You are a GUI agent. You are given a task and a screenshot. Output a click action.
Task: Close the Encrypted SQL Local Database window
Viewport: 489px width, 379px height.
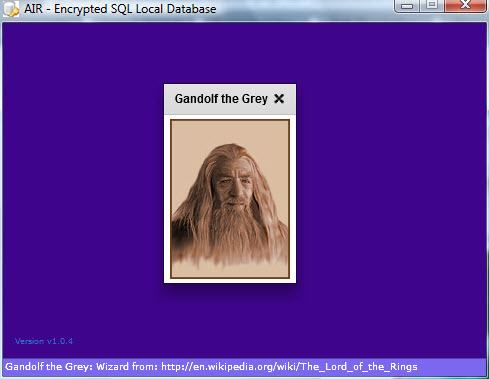pos(465,6)
